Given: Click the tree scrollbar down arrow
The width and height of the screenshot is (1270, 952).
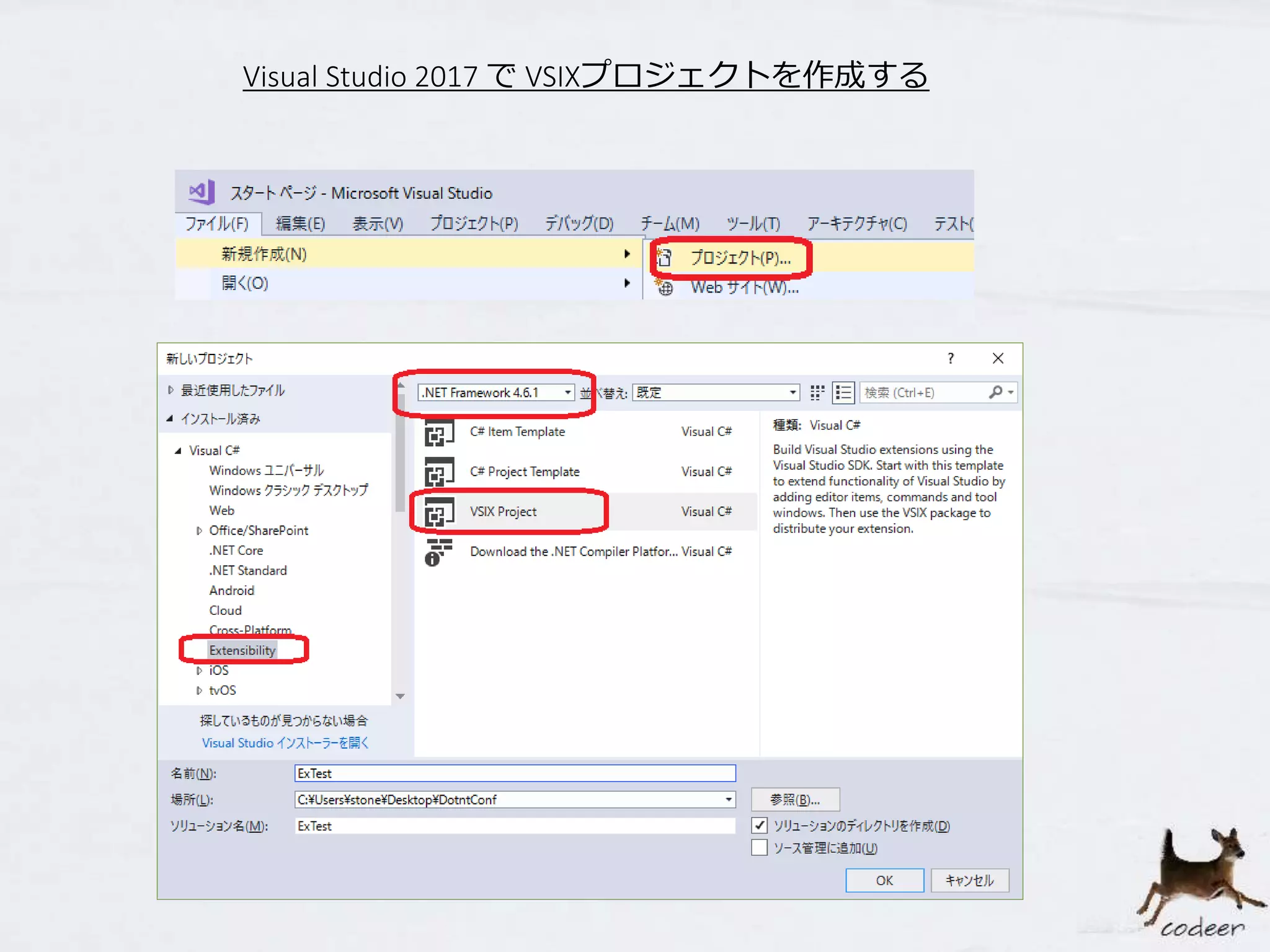Looking at the screenshot, I should [400, 696].
